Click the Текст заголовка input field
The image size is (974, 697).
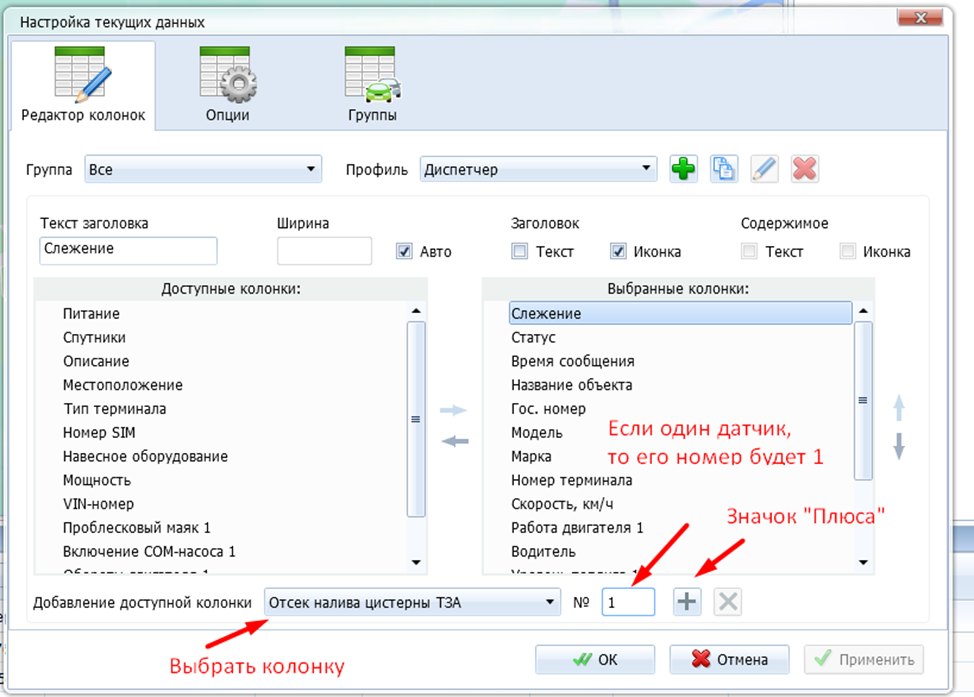pyautogui.click(x=128, y=250)
